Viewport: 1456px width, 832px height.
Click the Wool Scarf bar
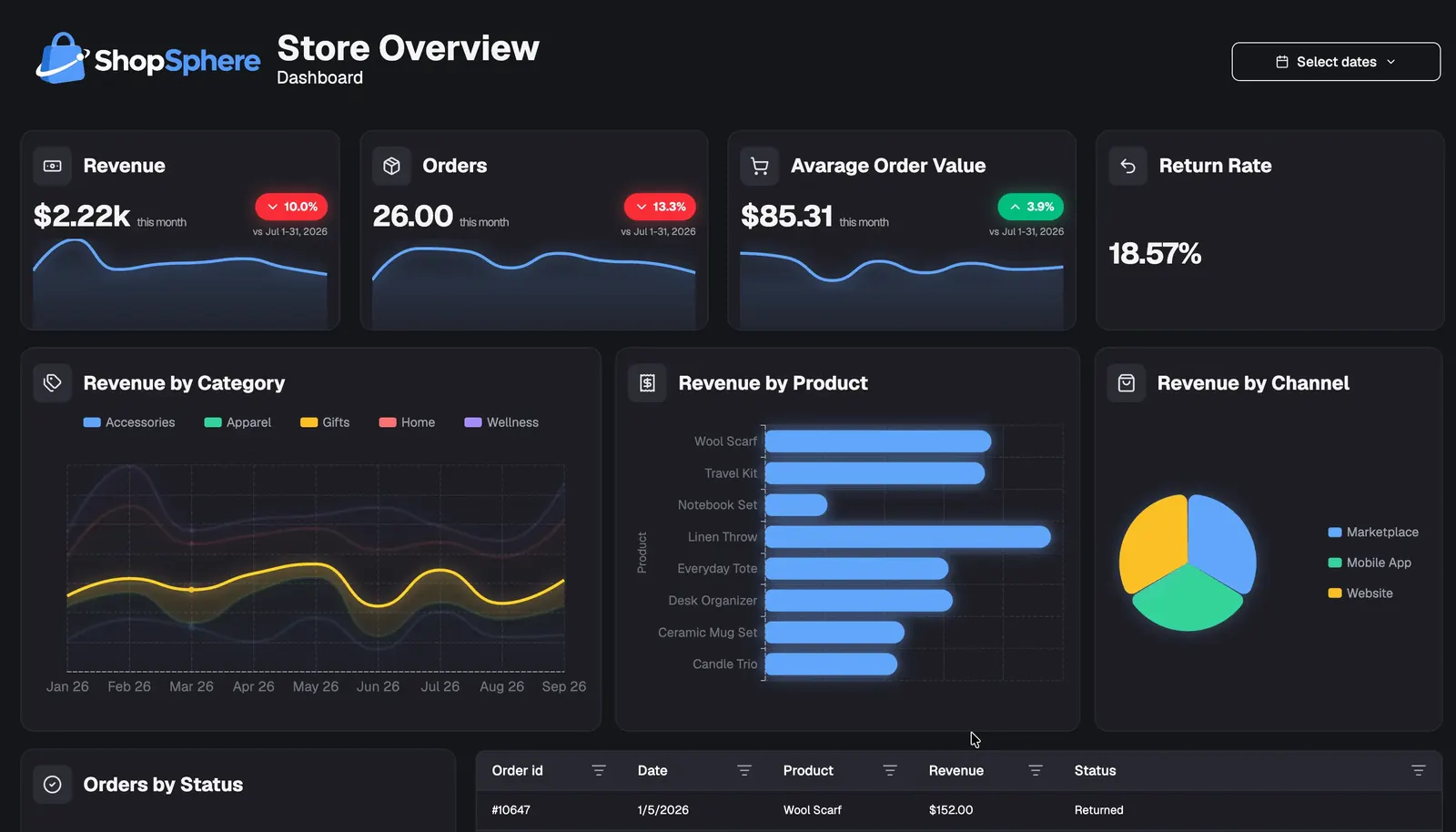[x=878, y=441]
